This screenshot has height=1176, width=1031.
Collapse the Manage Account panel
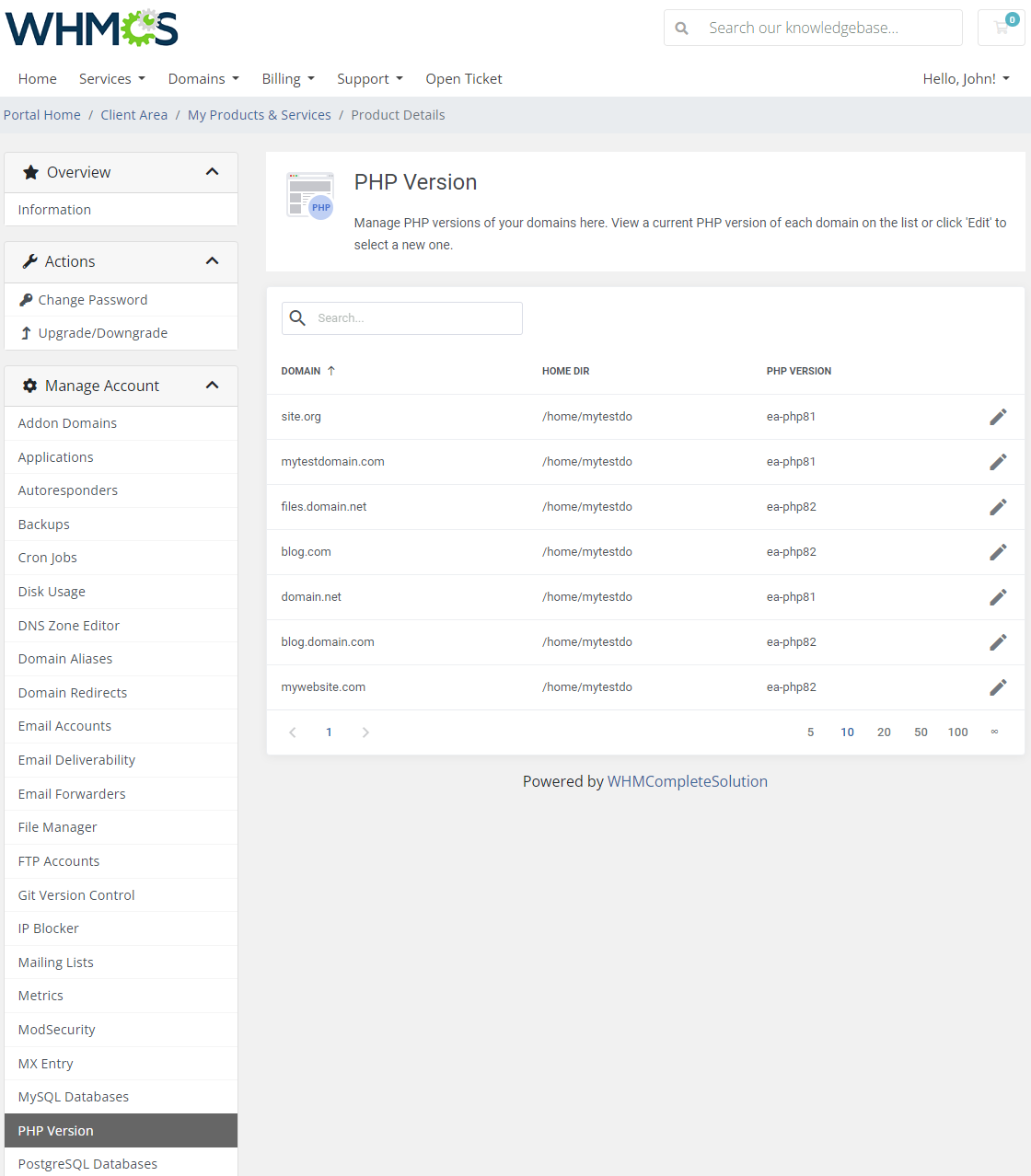coord(213,386)
